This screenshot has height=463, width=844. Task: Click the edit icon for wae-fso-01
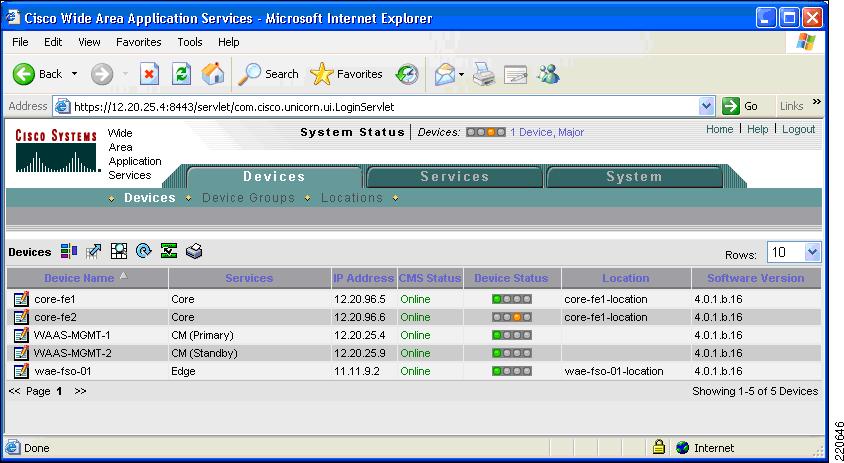point(21,371)
